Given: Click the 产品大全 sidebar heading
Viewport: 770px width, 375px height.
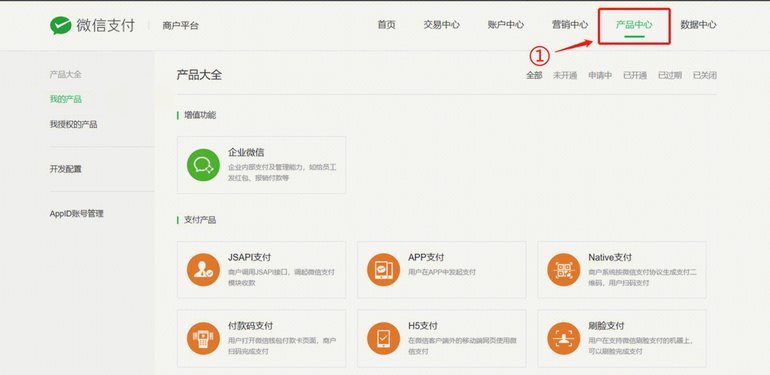Looking at the screenshot, I should pos(66,75).
